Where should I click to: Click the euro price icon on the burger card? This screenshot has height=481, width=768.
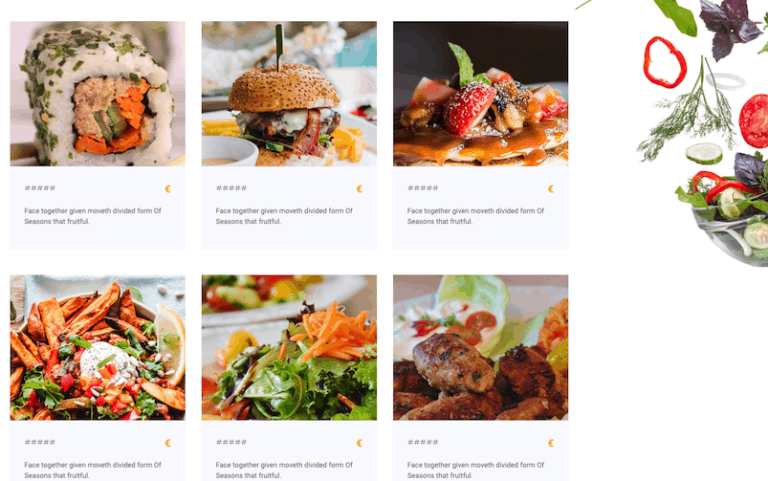[360, 189]
